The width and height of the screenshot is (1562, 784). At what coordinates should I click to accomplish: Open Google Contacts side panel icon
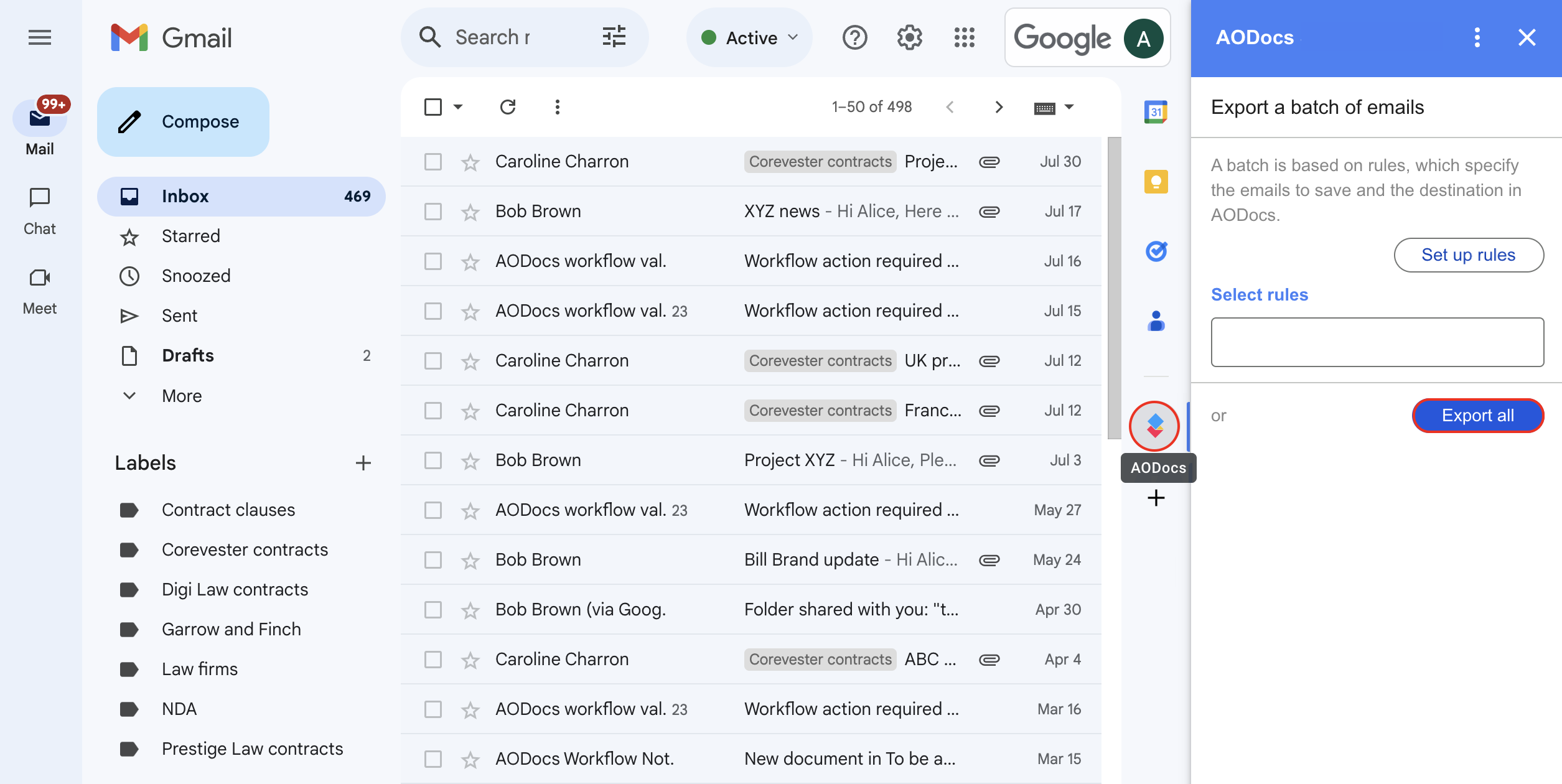click(1156, 321)
